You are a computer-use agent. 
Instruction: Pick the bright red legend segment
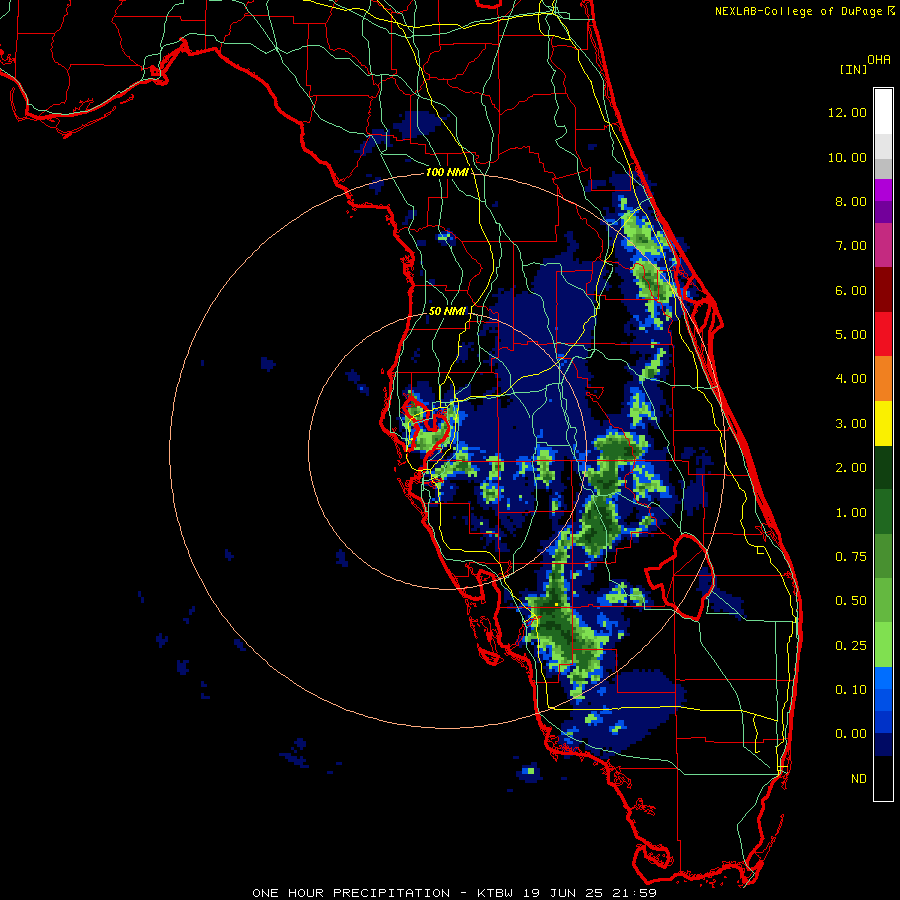(883, 334)
